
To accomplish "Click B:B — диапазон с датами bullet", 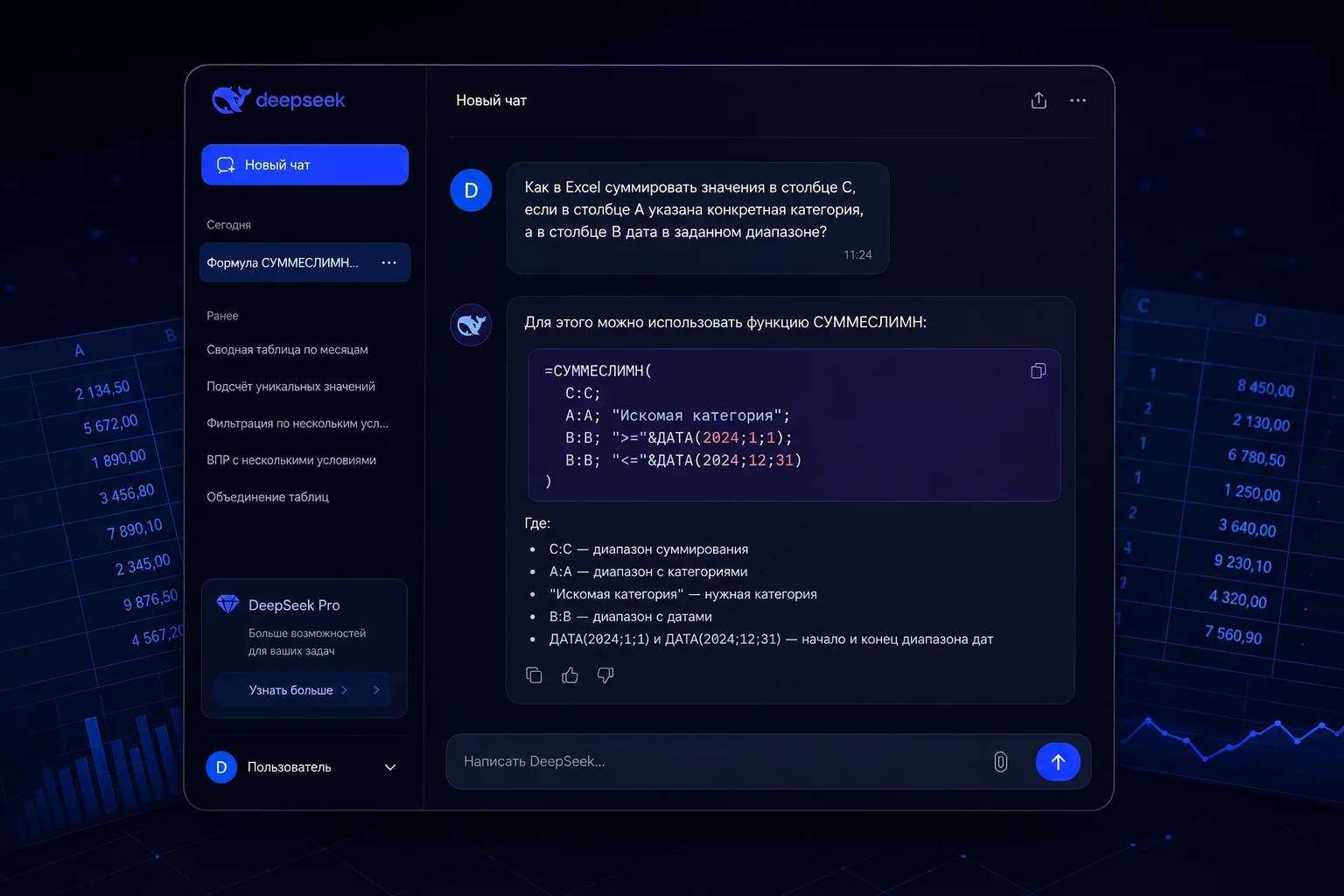I will 630,617.
